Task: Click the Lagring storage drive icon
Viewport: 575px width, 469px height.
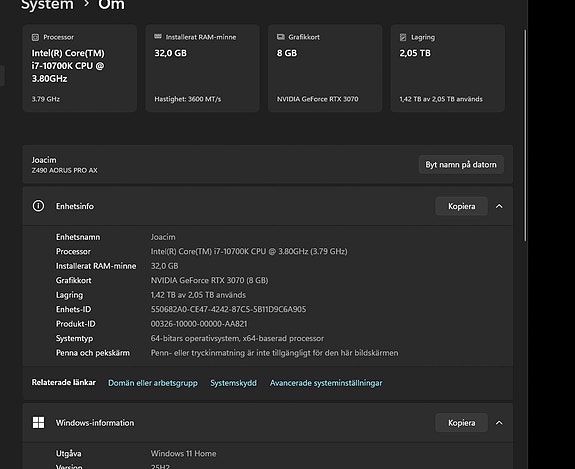Action: (403, 37)
